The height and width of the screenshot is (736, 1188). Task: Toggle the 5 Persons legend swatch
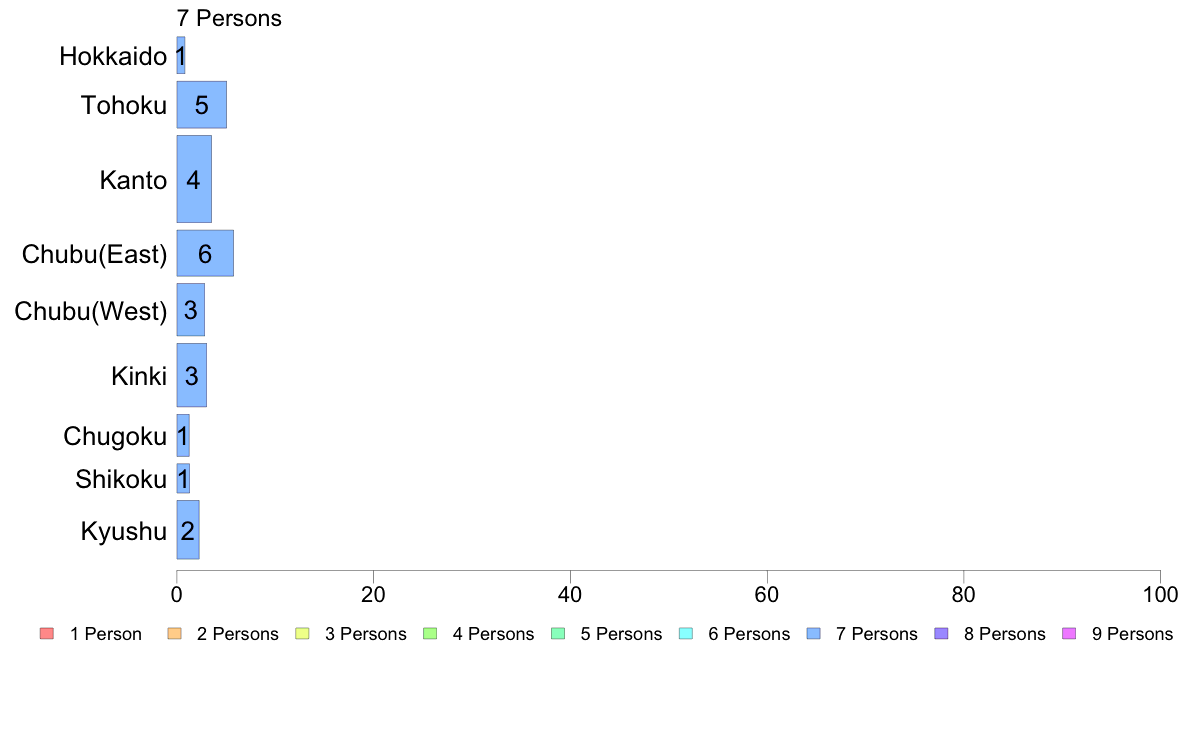coord(558,634)
